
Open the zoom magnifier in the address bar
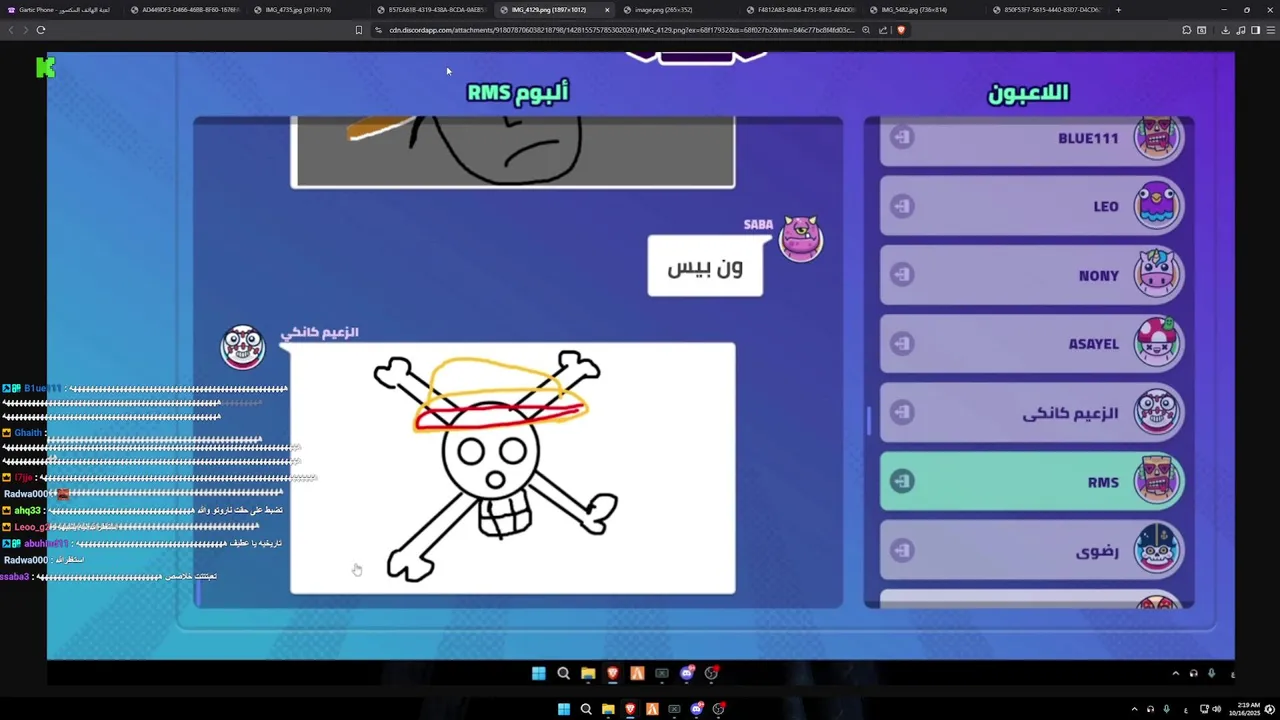tap(866, 30)
